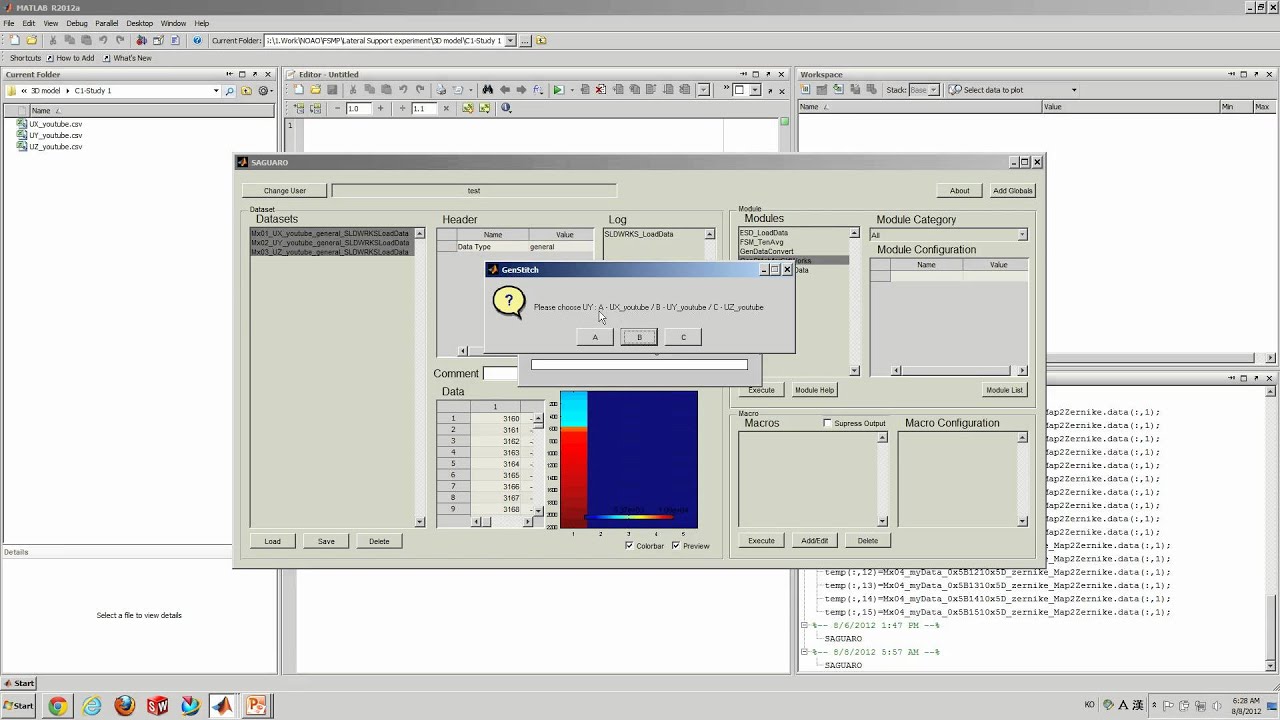Screen dimensions: 1280x720
Task: Click the Add Globals button
Action: [1013, 190]
